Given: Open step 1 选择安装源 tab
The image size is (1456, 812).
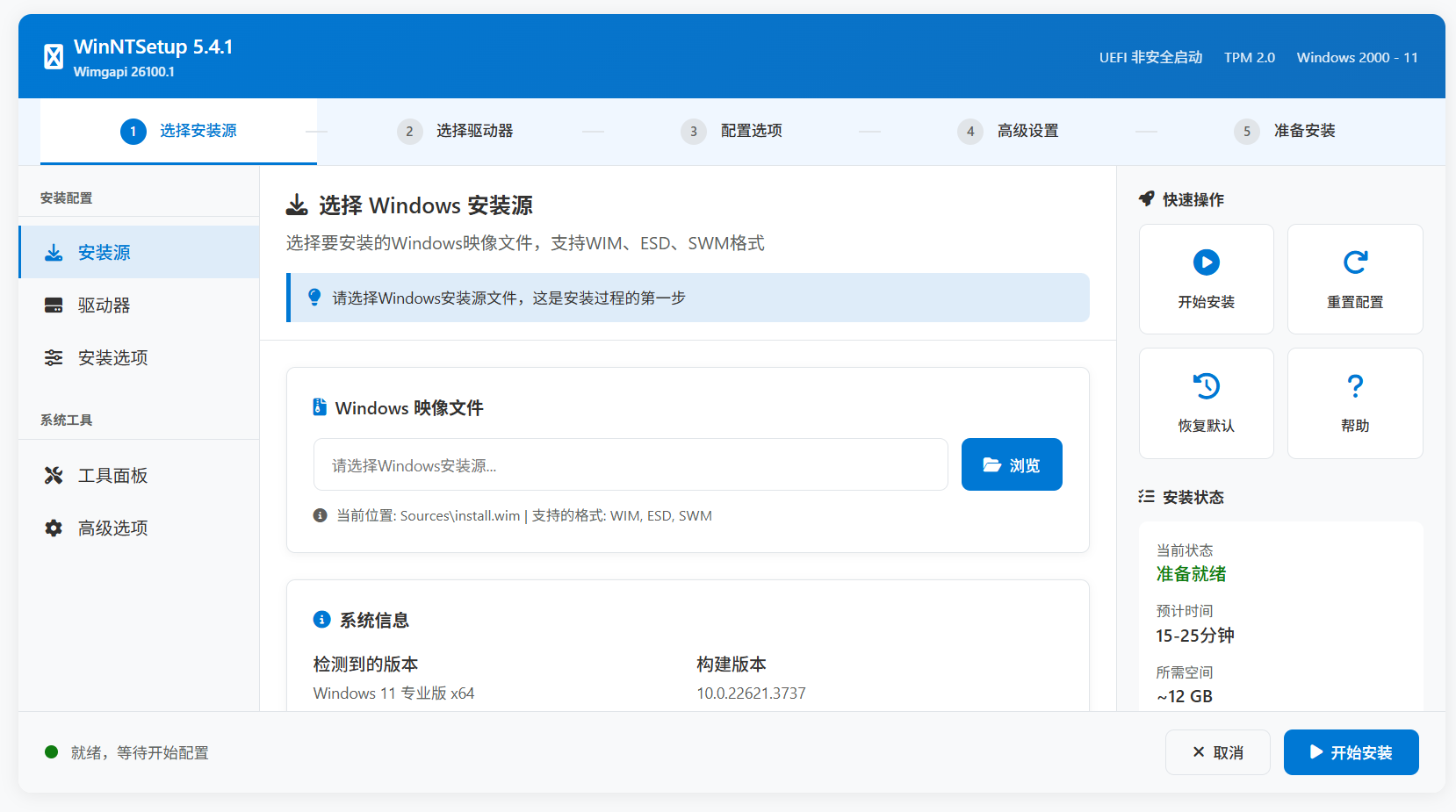Looking at the screenshot, I should pos(178,131).
